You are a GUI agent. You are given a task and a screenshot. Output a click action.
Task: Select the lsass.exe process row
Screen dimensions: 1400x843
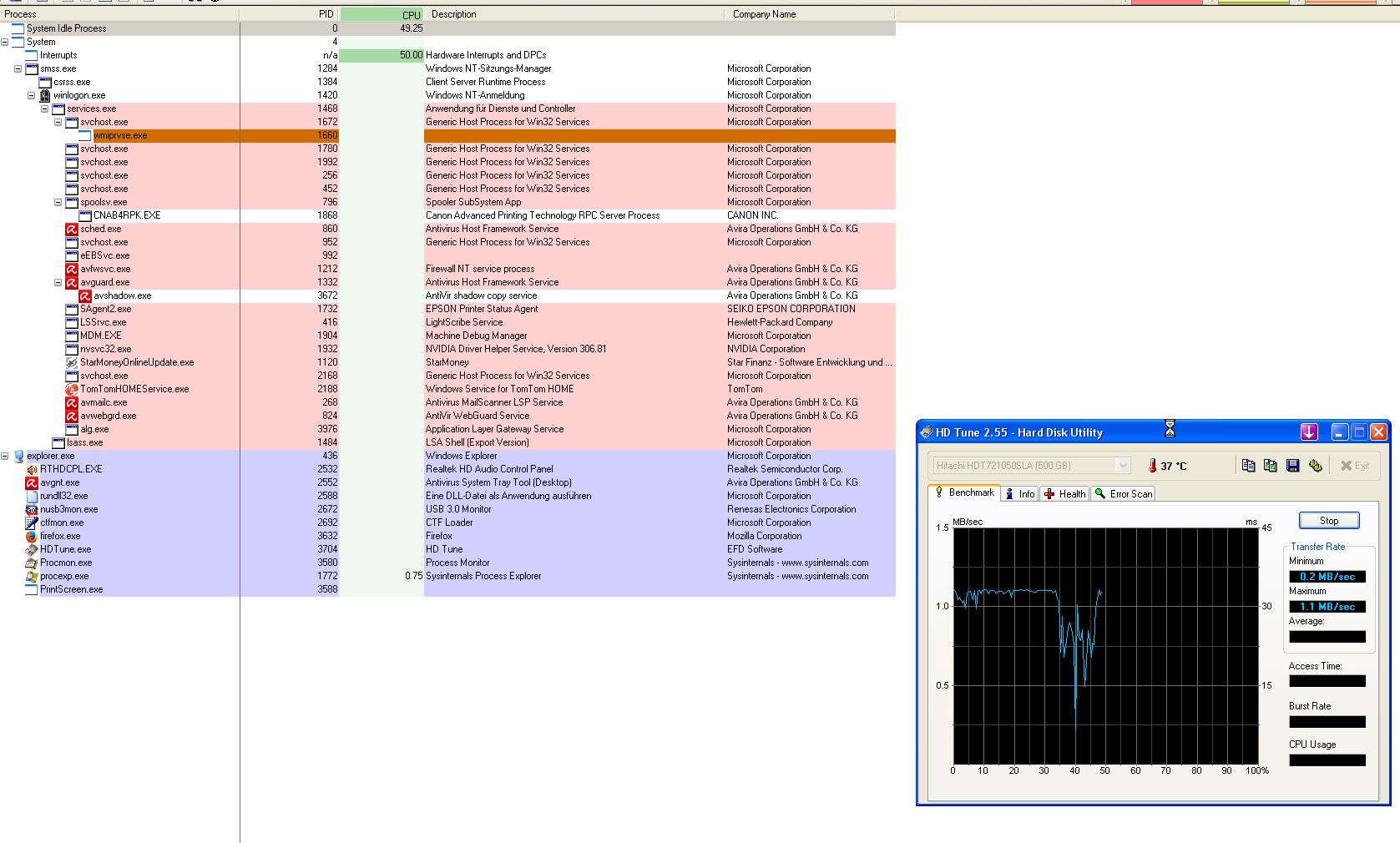[447, 442]
